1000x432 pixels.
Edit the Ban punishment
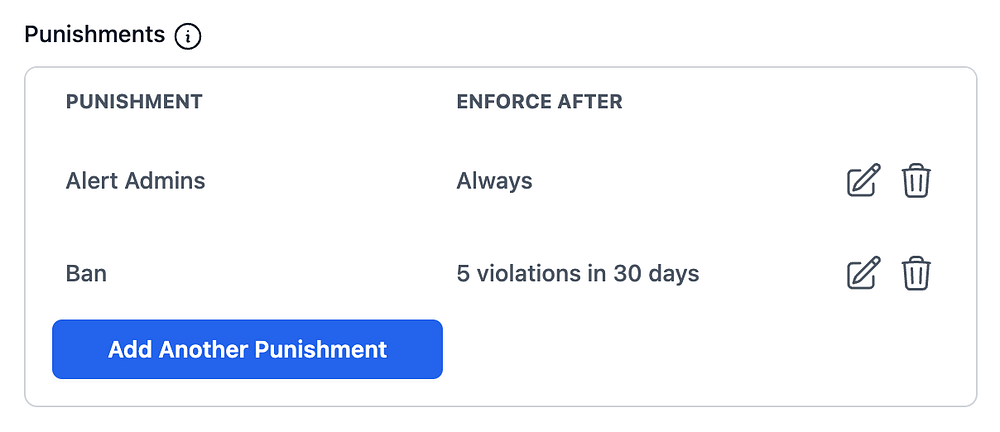click(x=863, y=273)
